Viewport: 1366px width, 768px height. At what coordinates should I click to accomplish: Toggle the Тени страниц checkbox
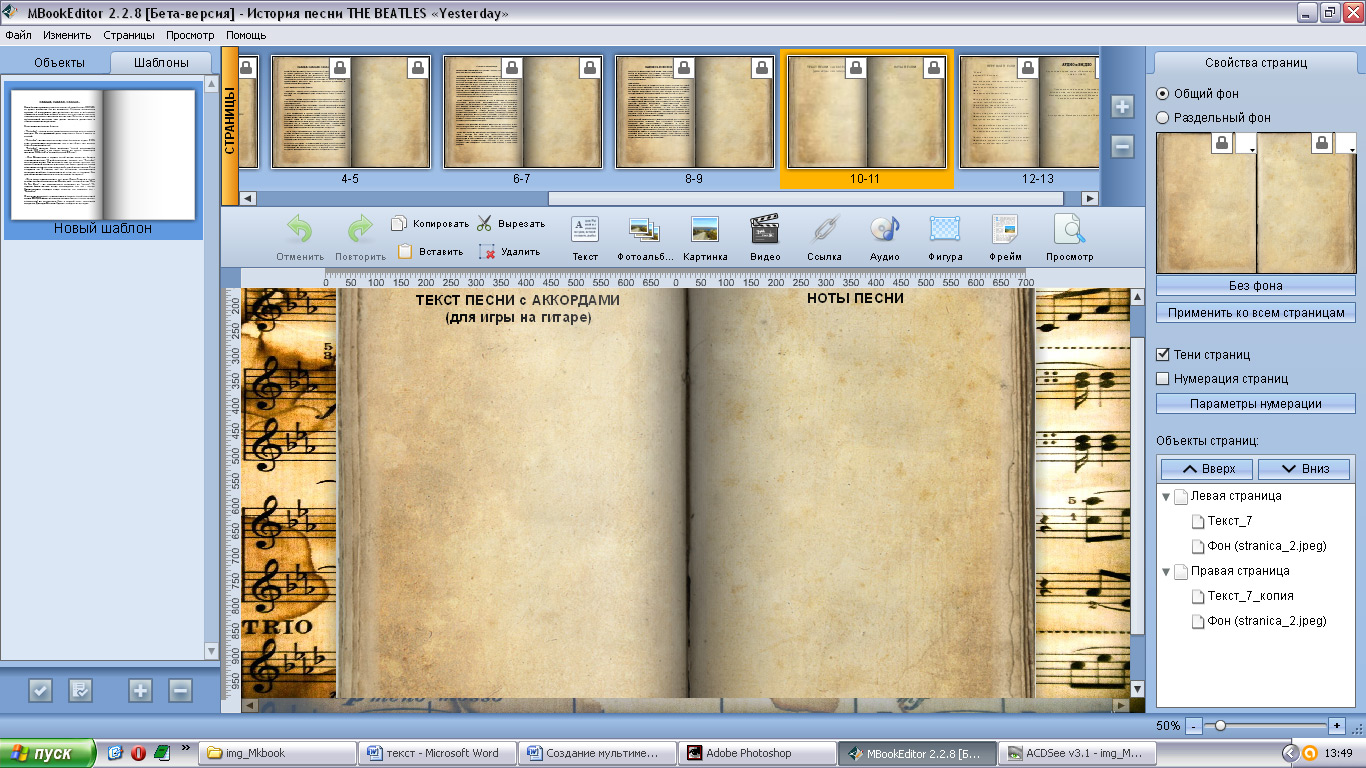point(1162,354)
